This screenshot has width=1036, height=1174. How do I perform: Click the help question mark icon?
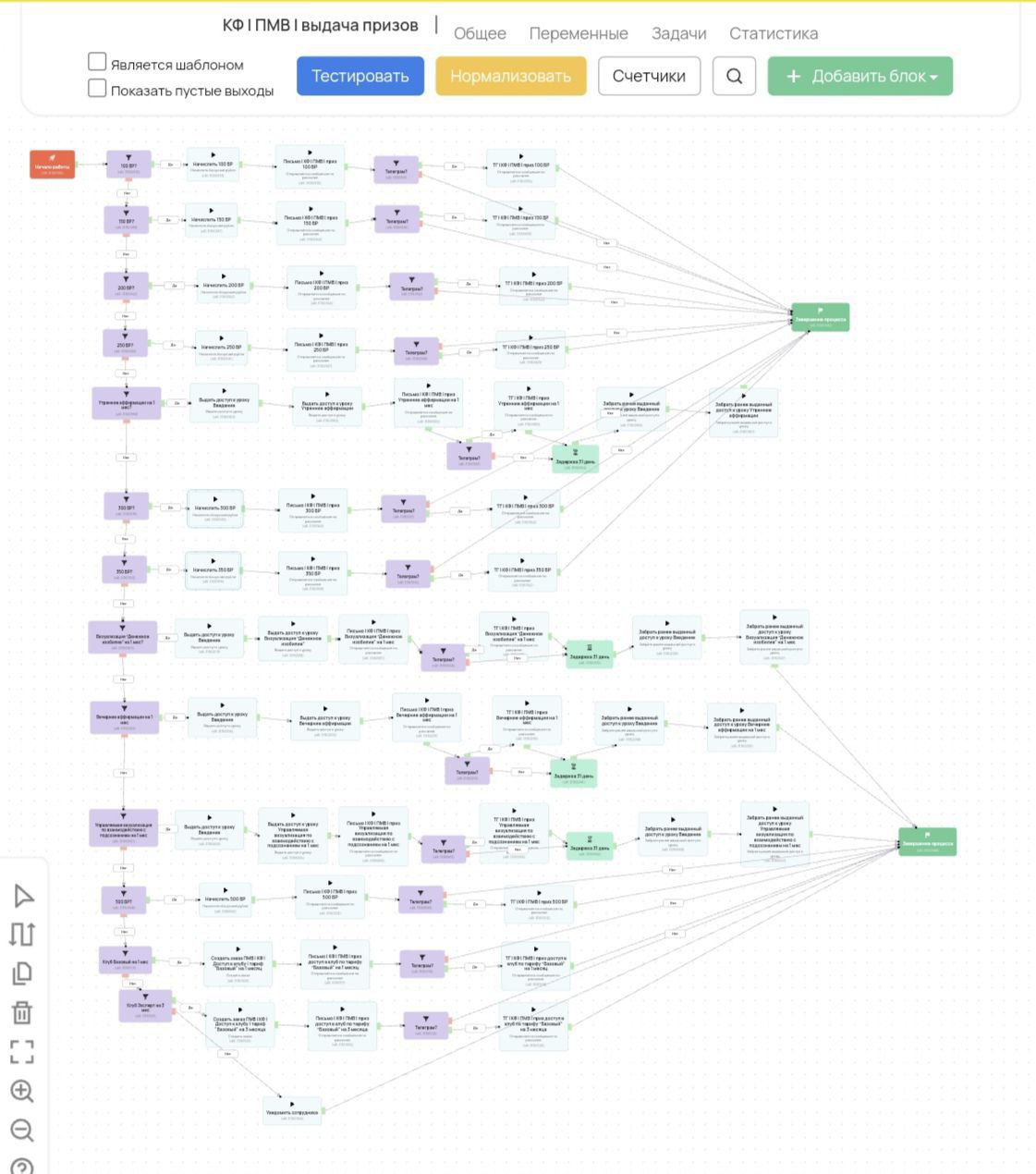coord(22,1167)
